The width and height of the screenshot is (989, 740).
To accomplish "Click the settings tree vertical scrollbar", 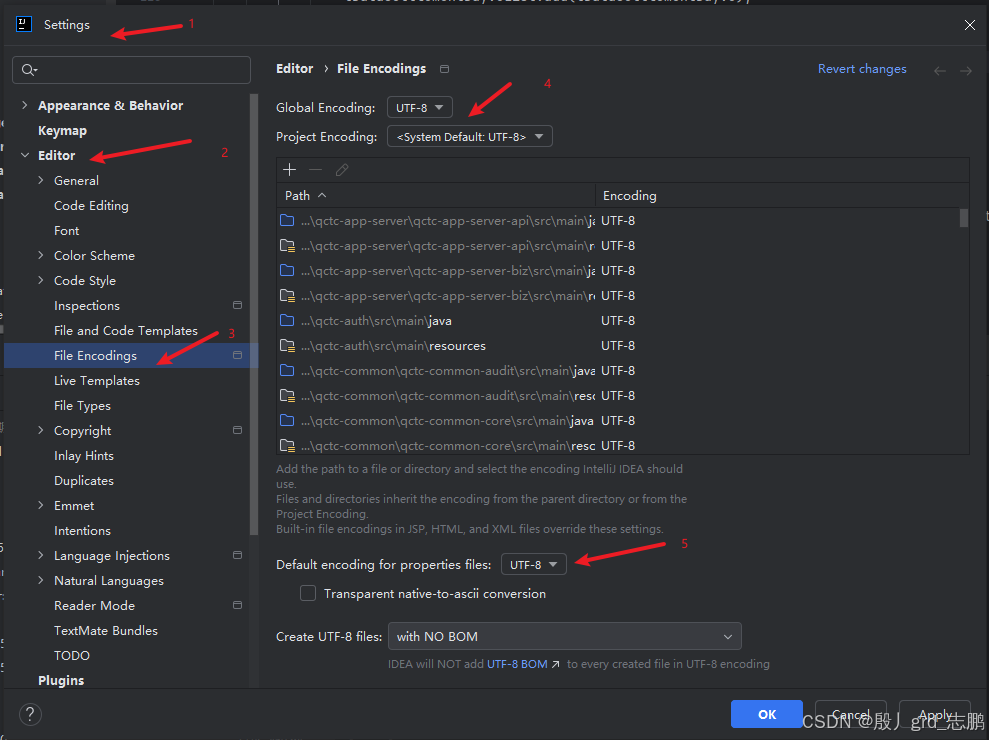I will (254, 314).
